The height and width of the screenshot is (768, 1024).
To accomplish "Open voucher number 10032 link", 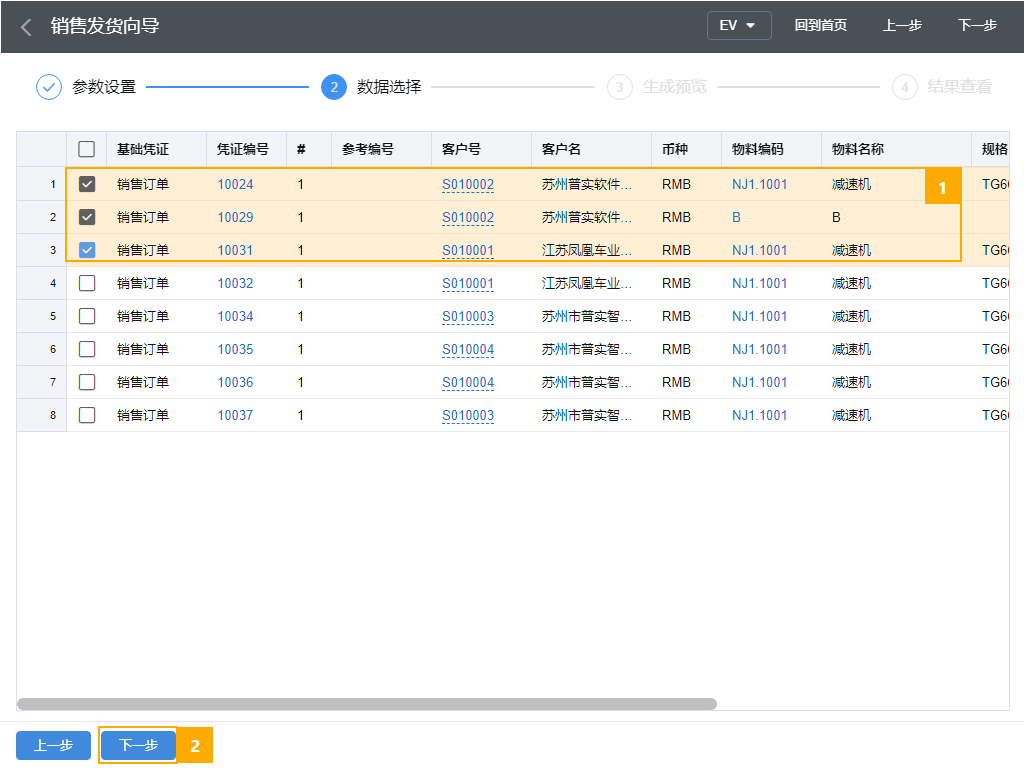I will (235, 283).
